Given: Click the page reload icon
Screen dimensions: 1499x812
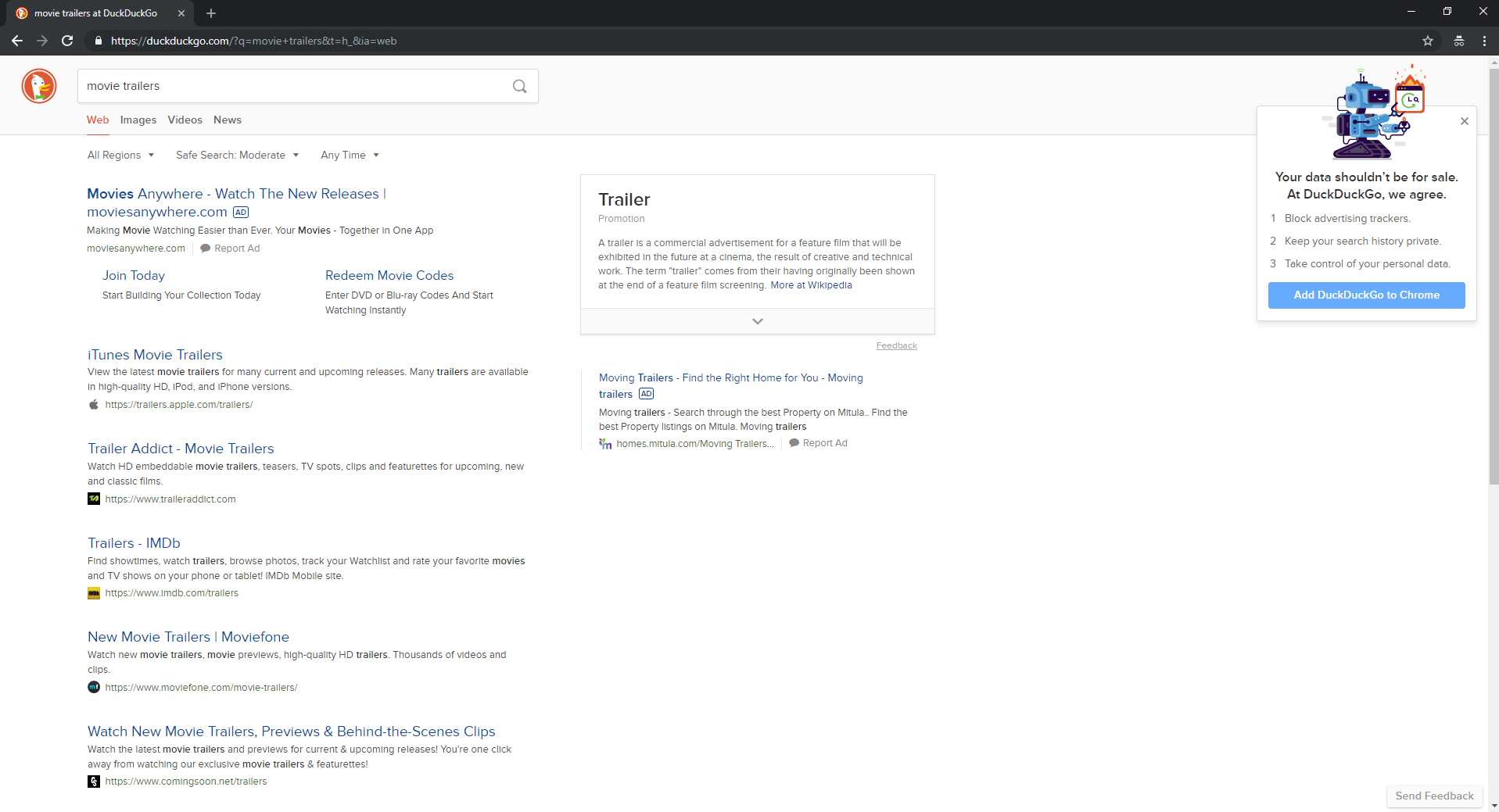Looking at the screenshot, I should [67, 41].
